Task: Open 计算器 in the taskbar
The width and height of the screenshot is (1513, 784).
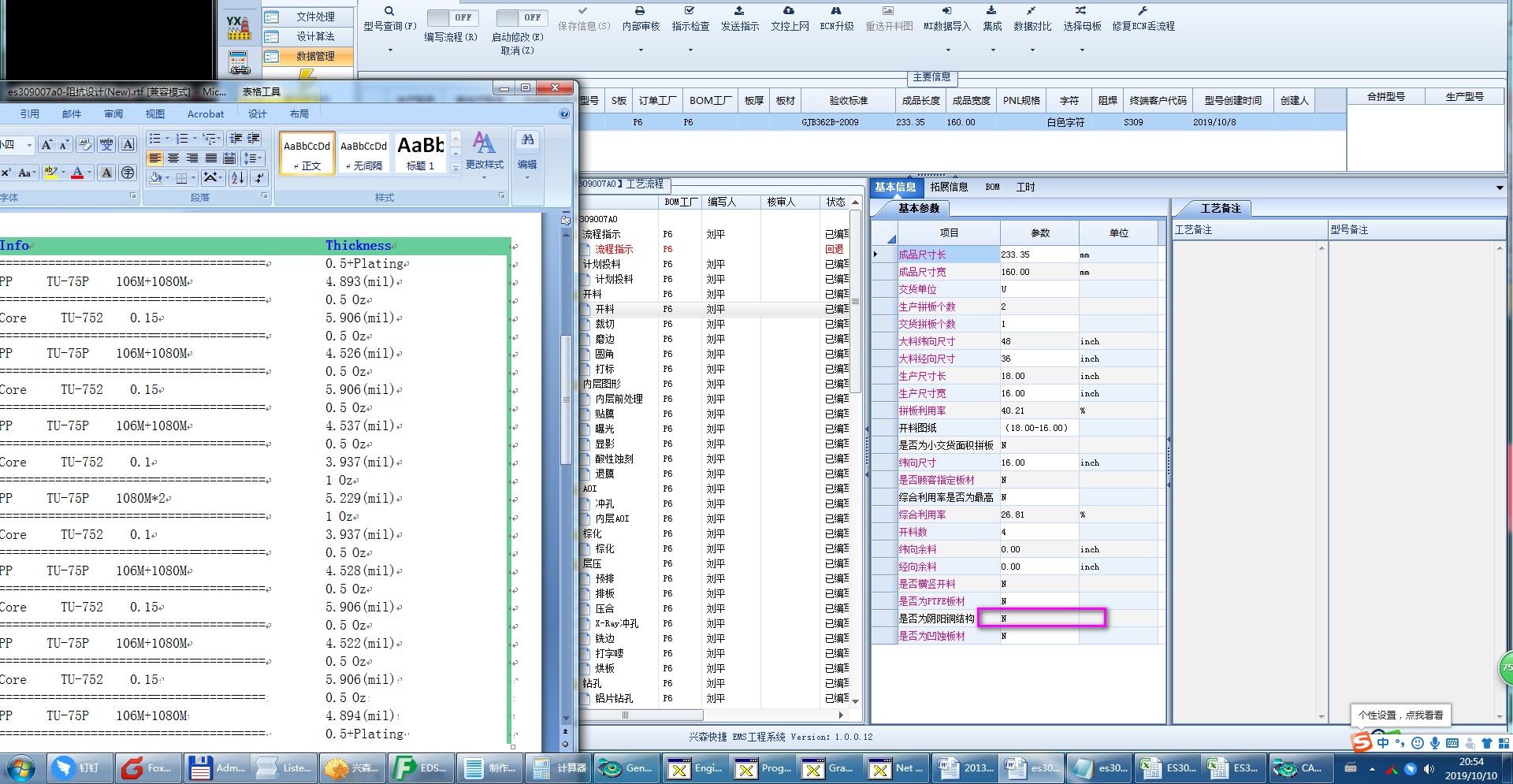Action: click(x=559, y=767)
